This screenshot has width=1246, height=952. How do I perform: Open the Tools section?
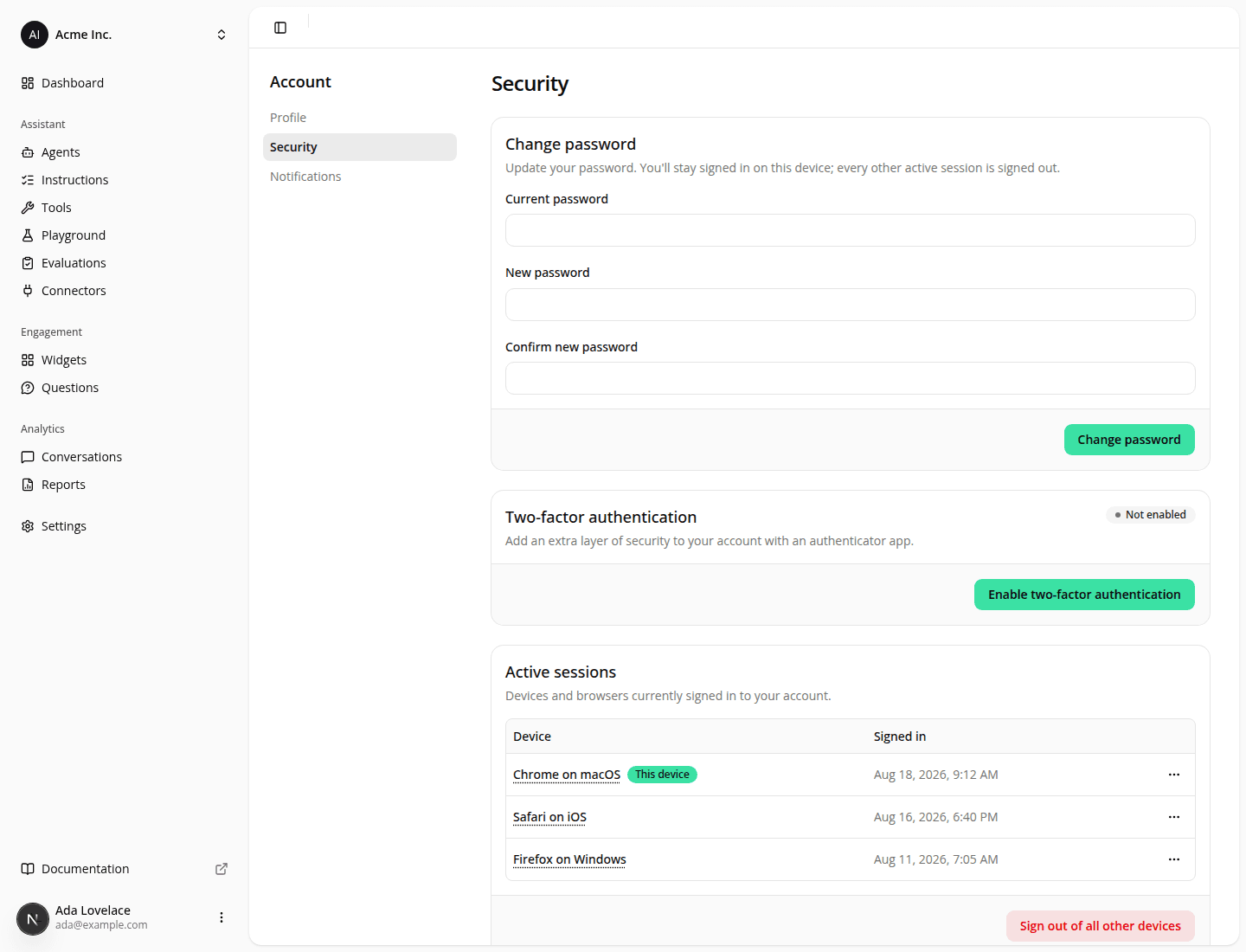125,208
